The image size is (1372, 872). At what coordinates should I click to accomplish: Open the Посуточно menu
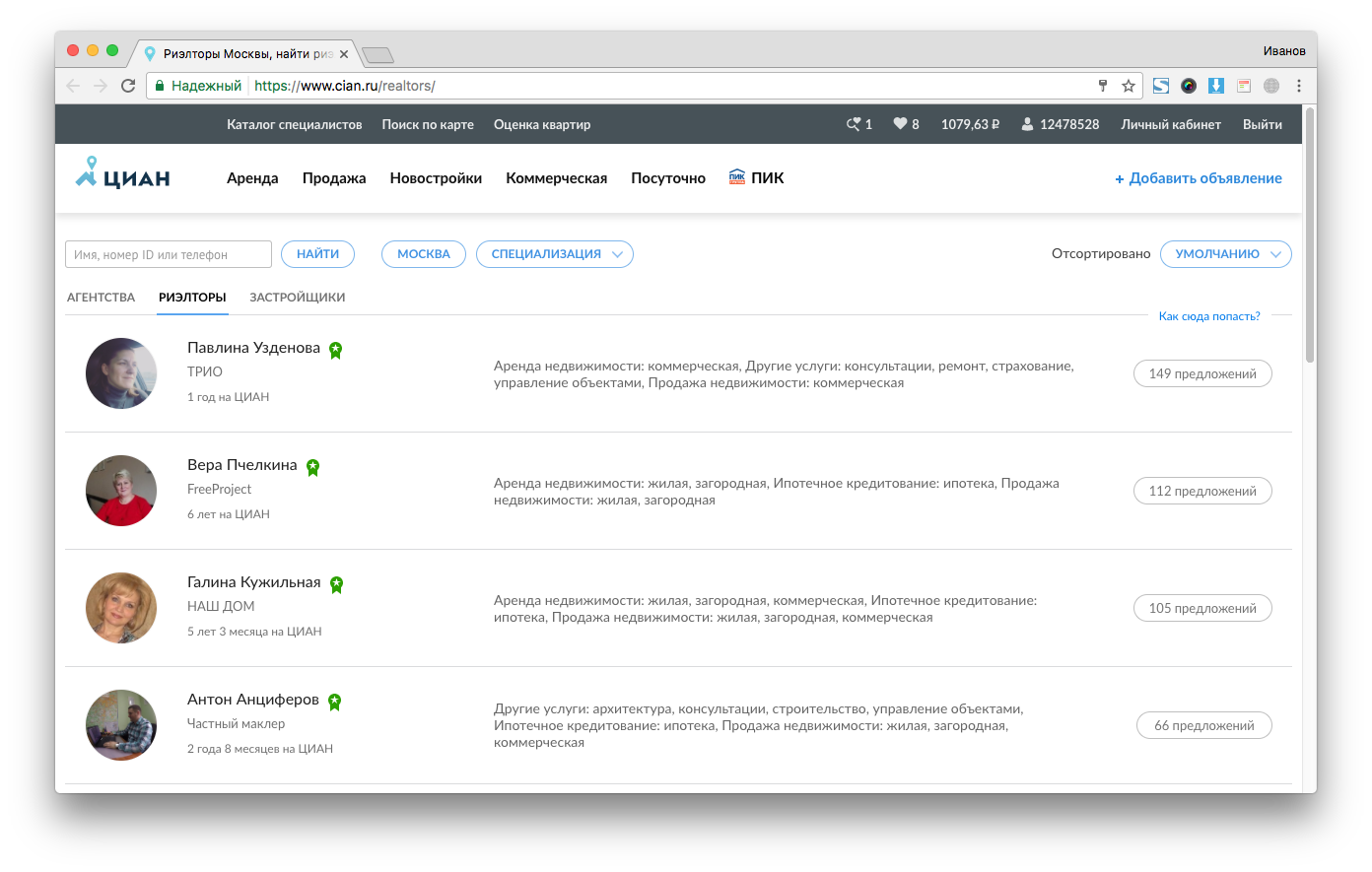(x=668, y=178)
